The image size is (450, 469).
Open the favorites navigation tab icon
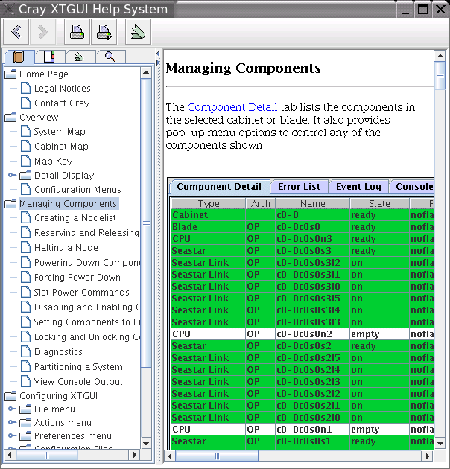[x=79, y=57]
